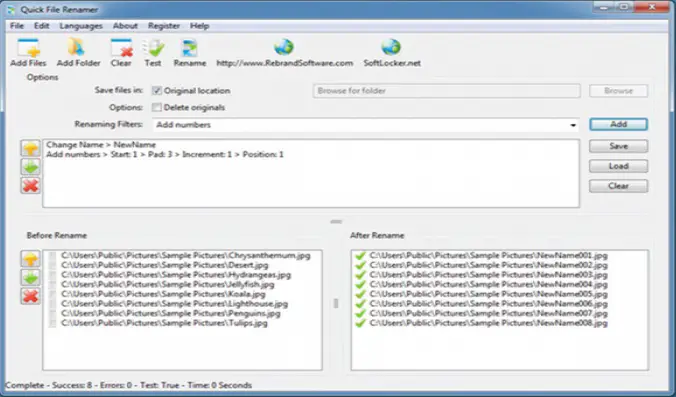This screenshot has height=397, width=676.
Task: Click green checkmark beside NewName004.jpg
Action: [x=360, y=284]
